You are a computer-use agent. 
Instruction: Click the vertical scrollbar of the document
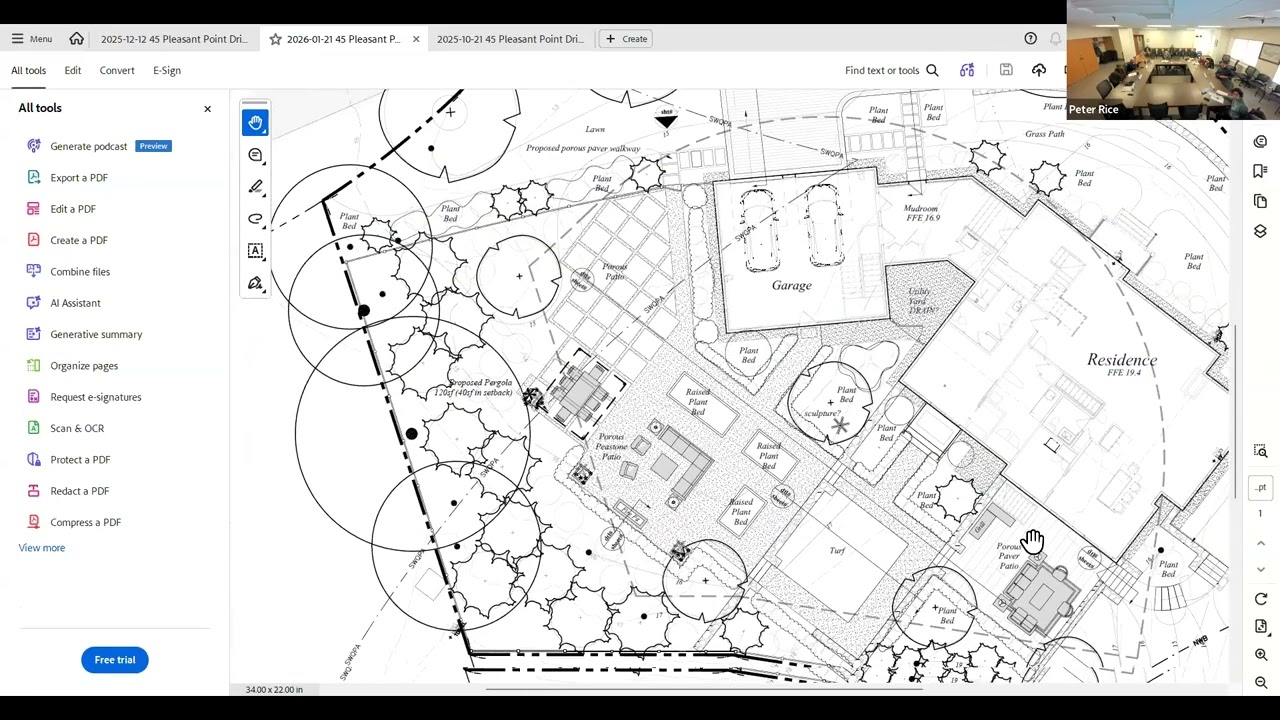click(x=1235, y=411)
